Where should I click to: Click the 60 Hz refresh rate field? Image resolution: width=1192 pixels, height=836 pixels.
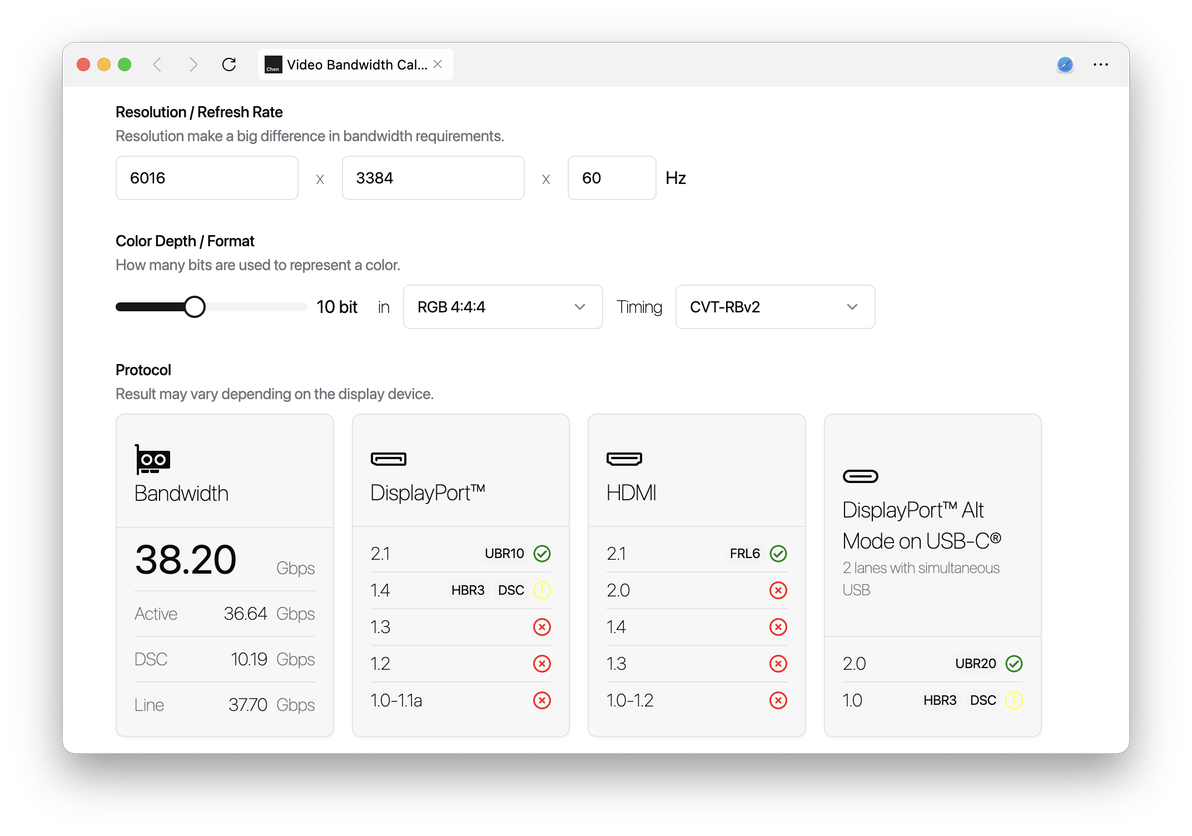[x=612, y=178]
